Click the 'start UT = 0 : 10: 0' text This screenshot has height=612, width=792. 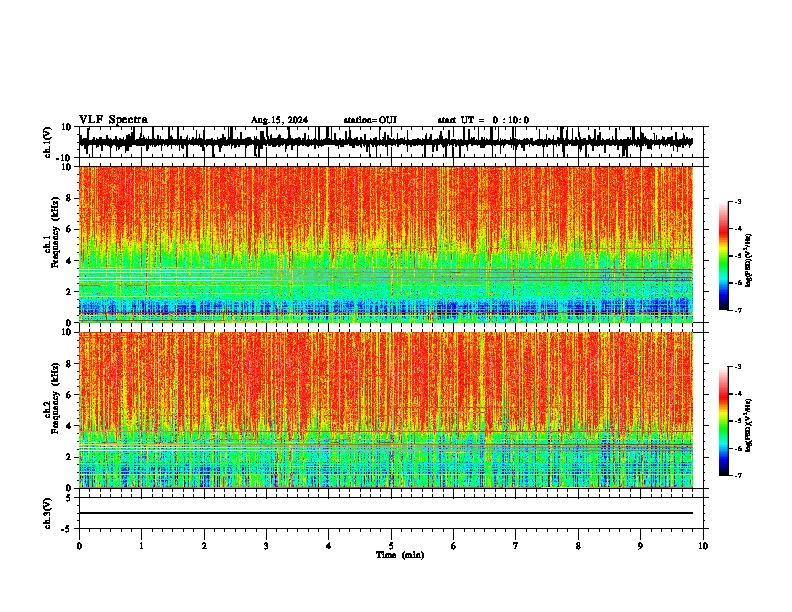click(x=483, y=120)
